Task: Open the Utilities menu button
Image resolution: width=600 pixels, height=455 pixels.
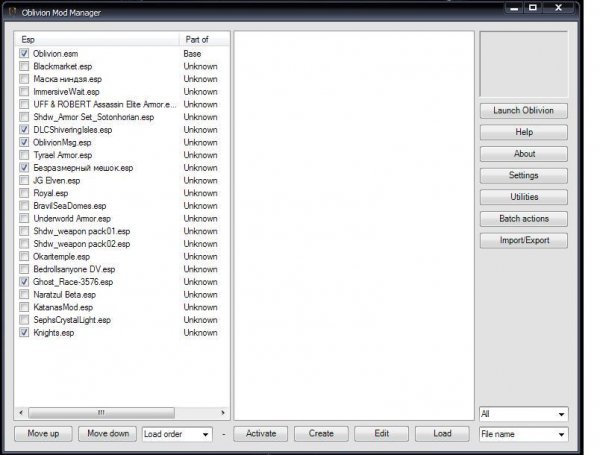Action: click(523, 197)
